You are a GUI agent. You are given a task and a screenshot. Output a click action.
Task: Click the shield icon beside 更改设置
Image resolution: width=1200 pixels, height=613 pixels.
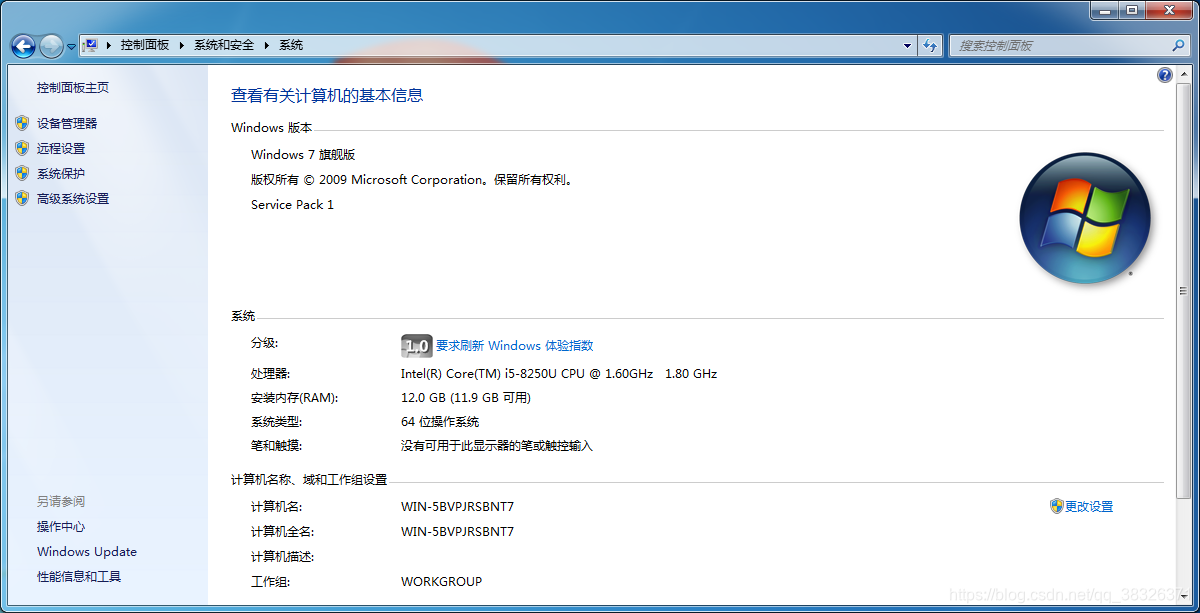click(x=1056, y=507)
